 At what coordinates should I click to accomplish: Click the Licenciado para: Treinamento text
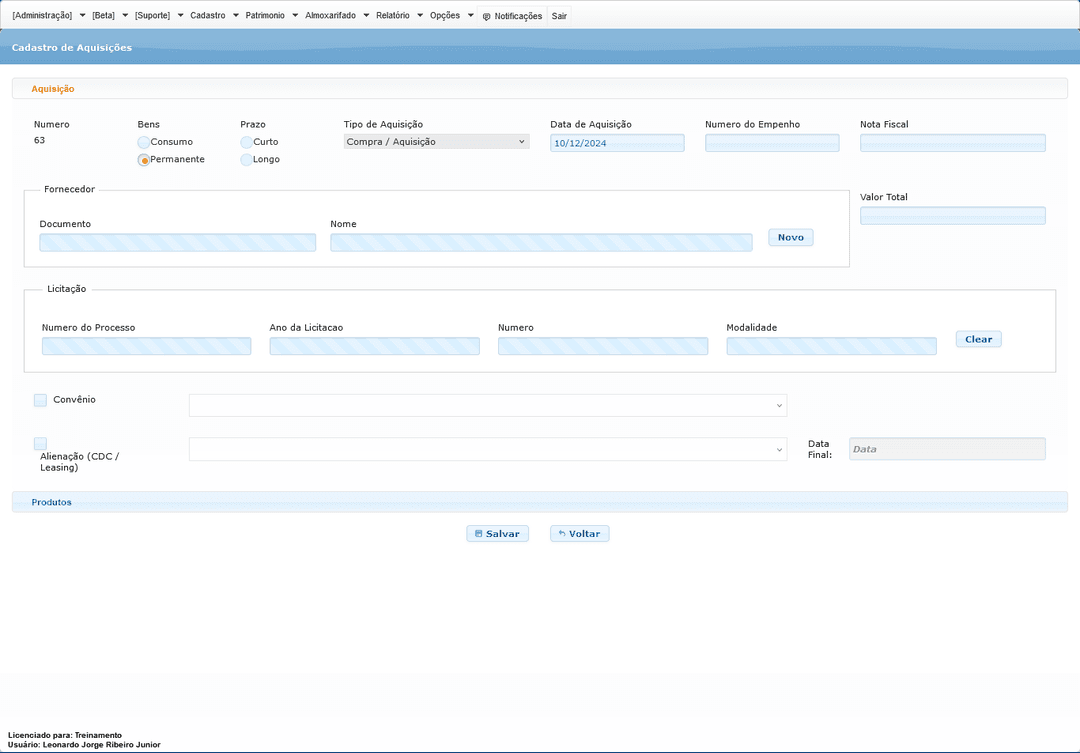(x=65, y=735)
